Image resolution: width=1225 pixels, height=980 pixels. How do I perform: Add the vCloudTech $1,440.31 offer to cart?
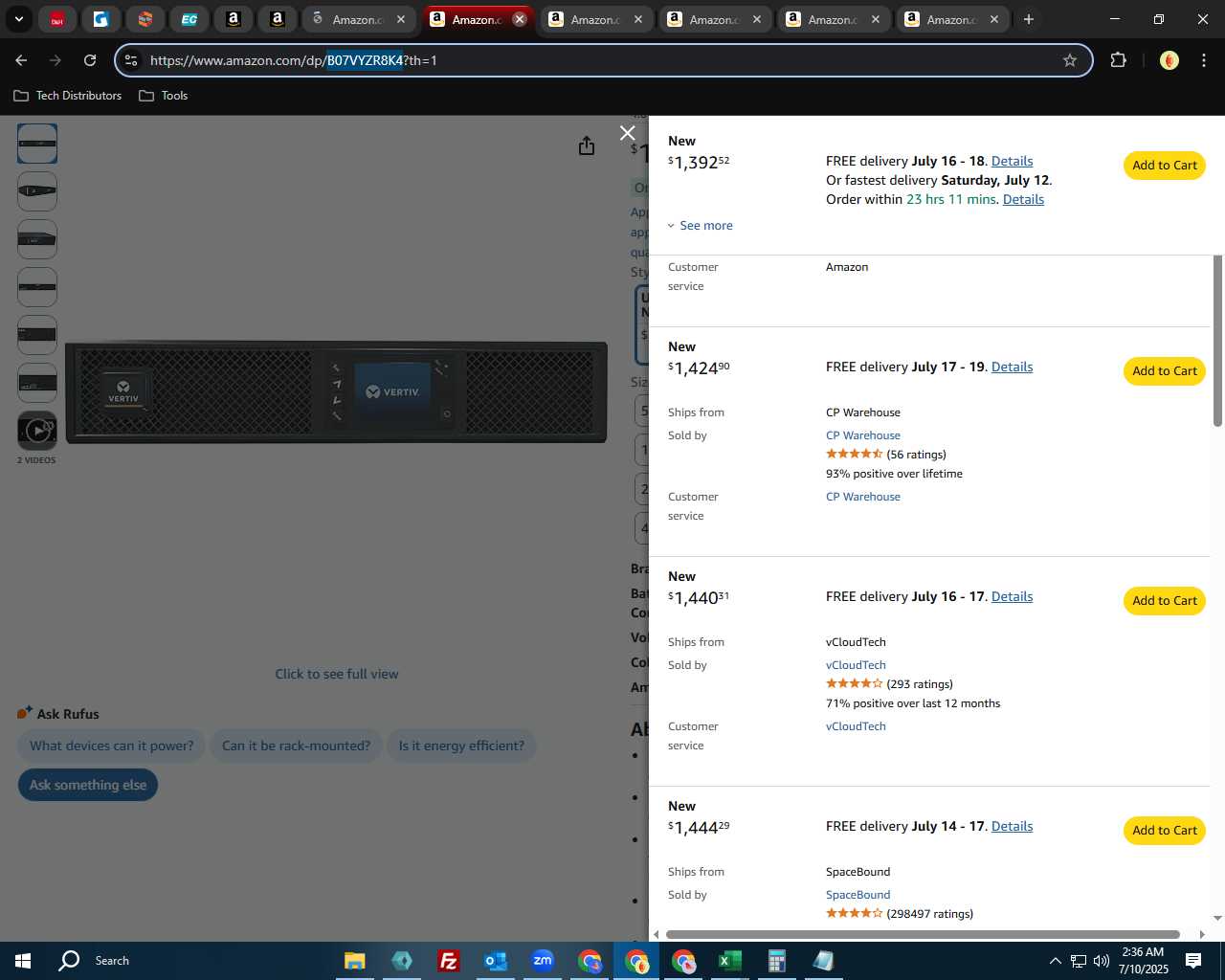(1164, 601)
